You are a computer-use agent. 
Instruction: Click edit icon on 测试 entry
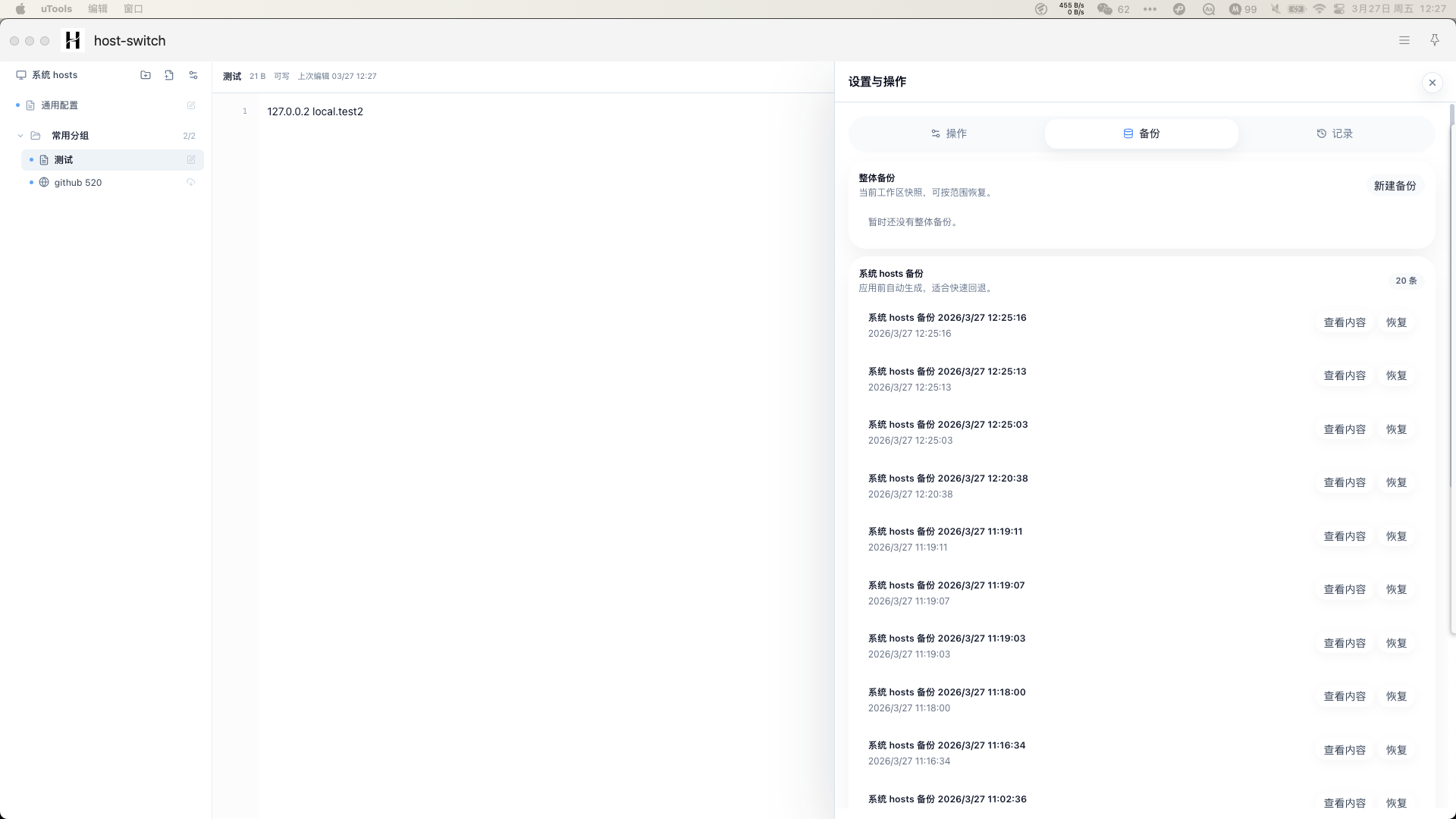[x=191, y=160]
